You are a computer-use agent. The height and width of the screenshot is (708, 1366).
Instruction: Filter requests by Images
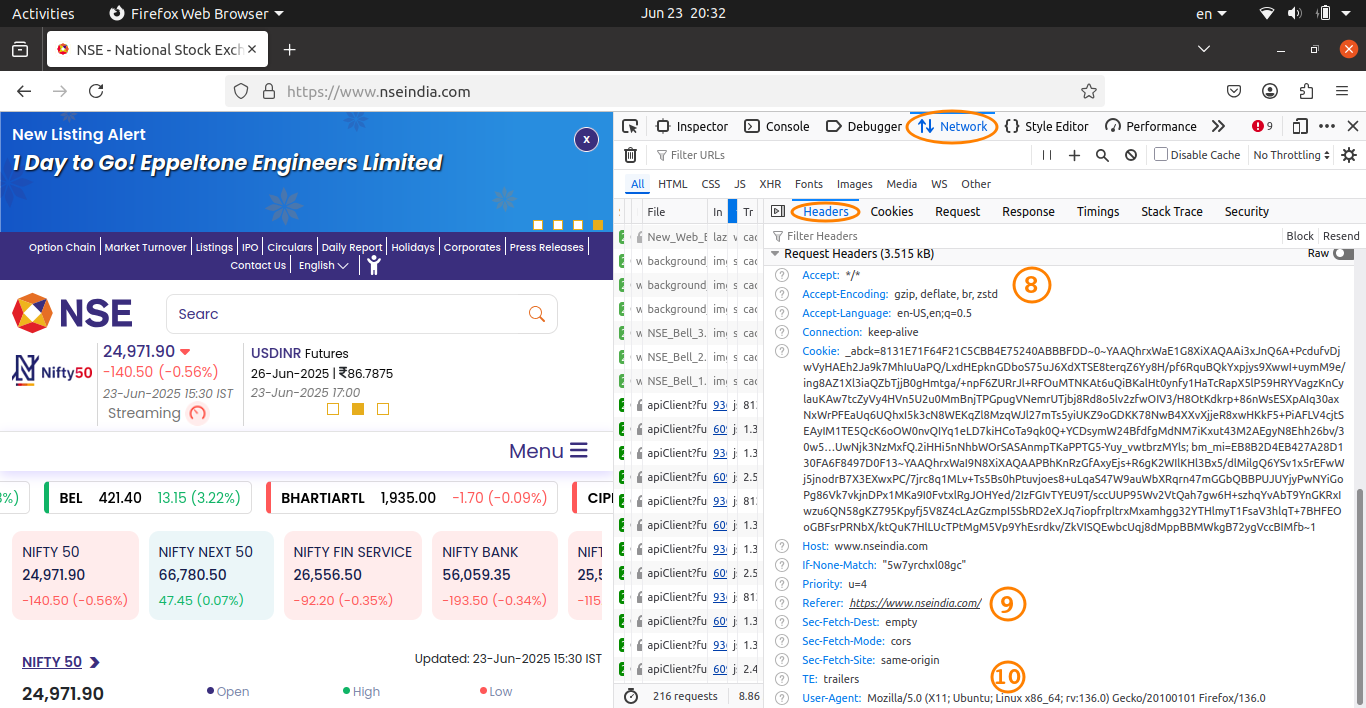[854, 184]
